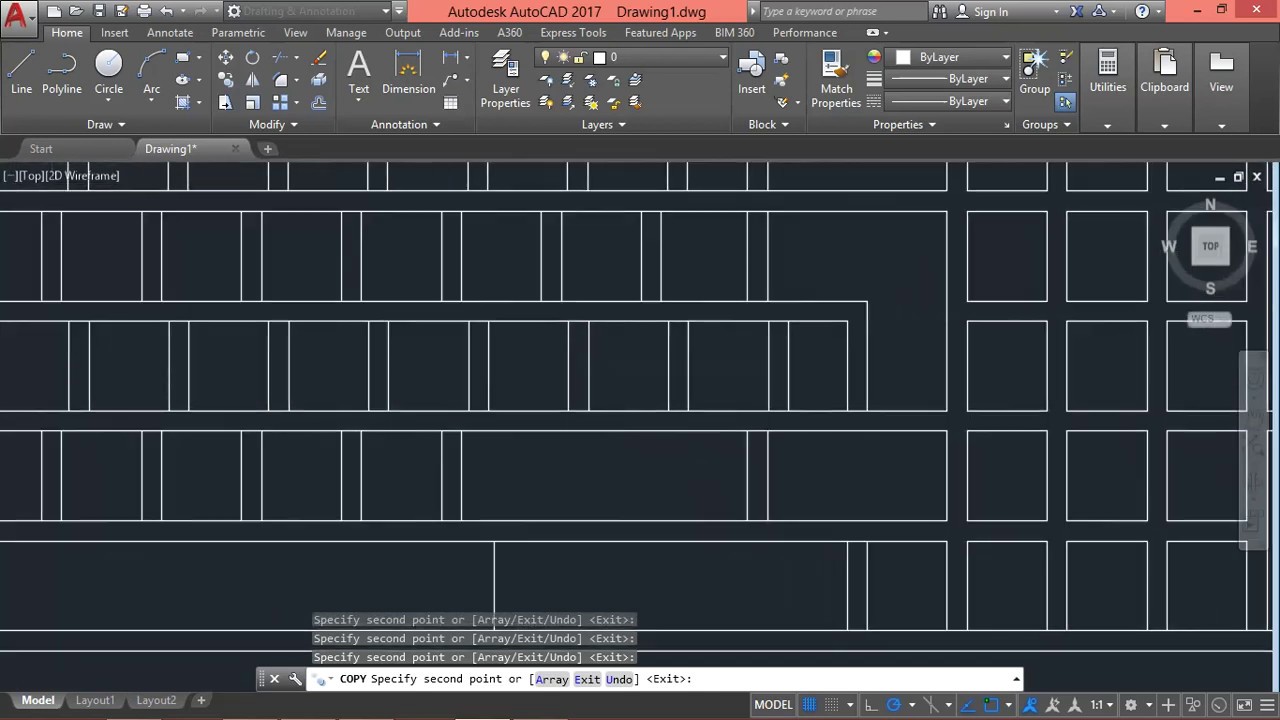This screenshot has height=720, width=1280.
Task: Toggle grid display in status bar
Action: pyautogui.click(x=809, y=705)
